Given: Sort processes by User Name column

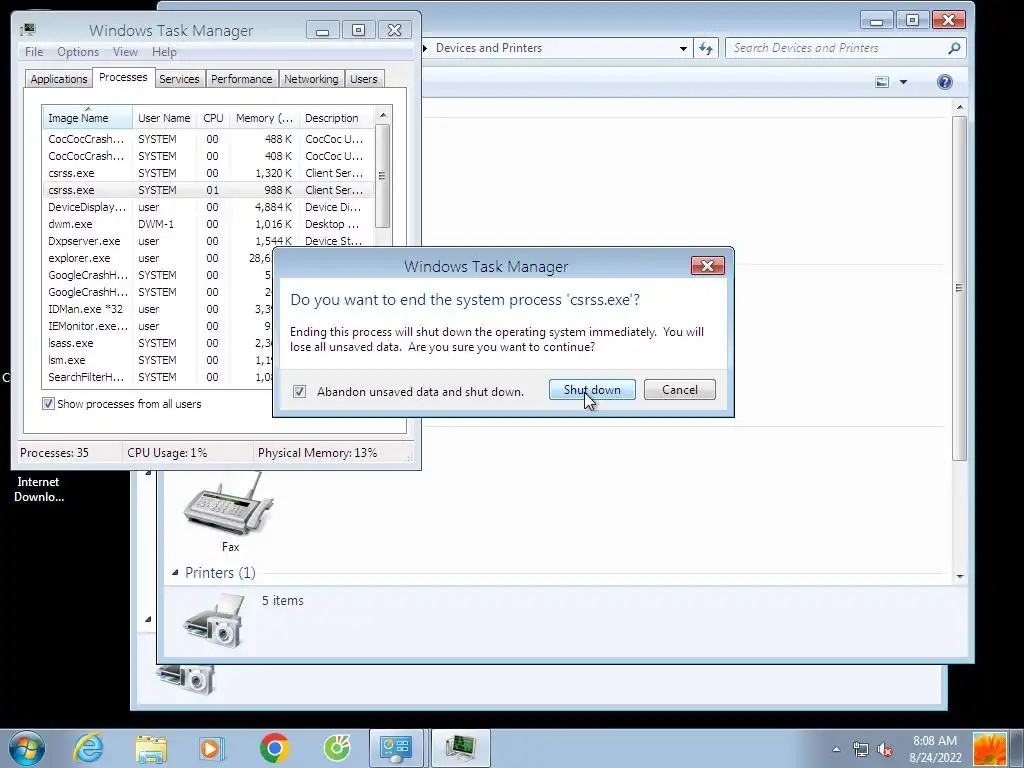Looking at the screenshot, I should (164, 118).
